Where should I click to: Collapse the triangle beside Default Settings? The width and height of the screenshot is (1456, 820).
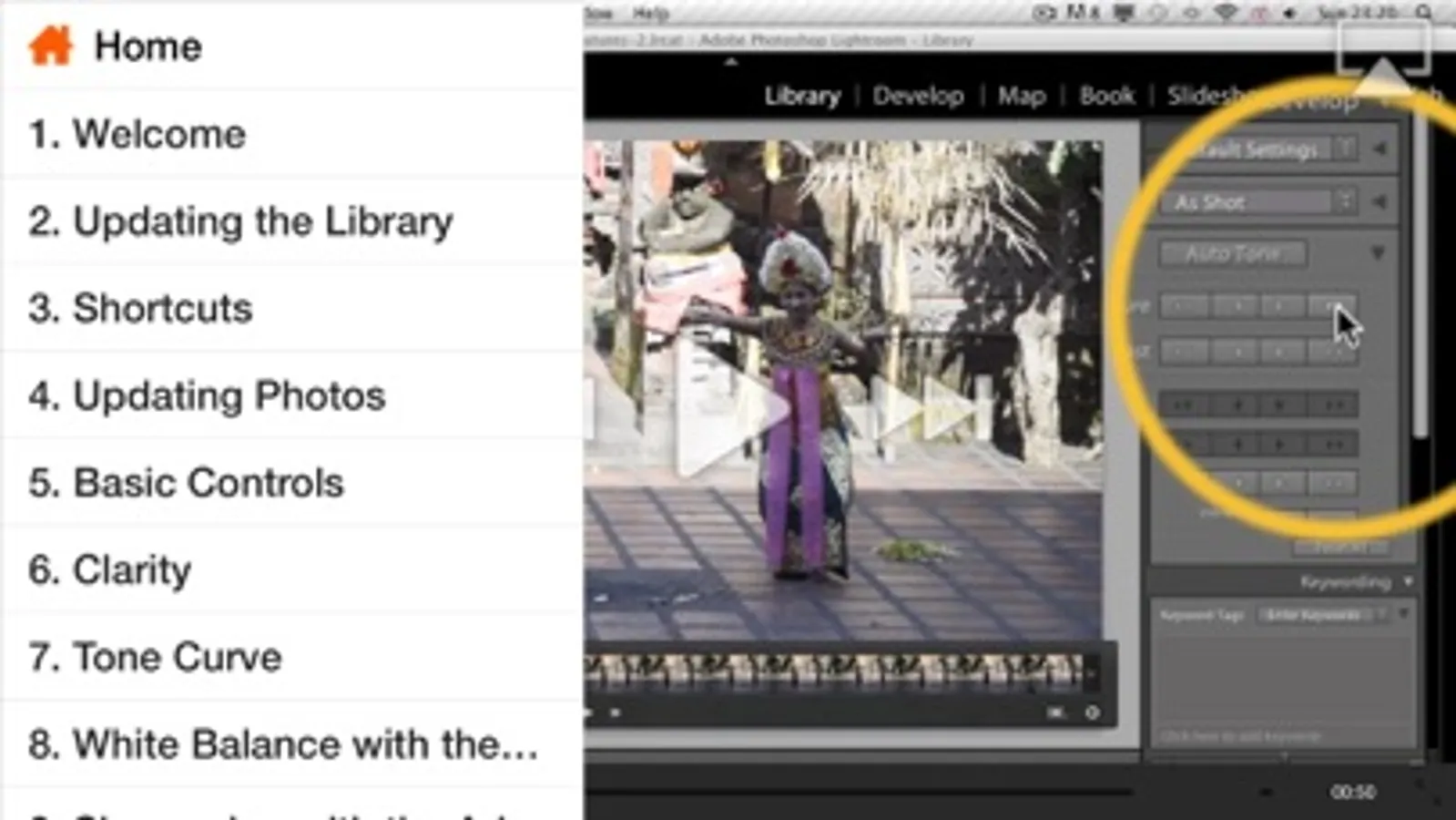coord(1380,149)
